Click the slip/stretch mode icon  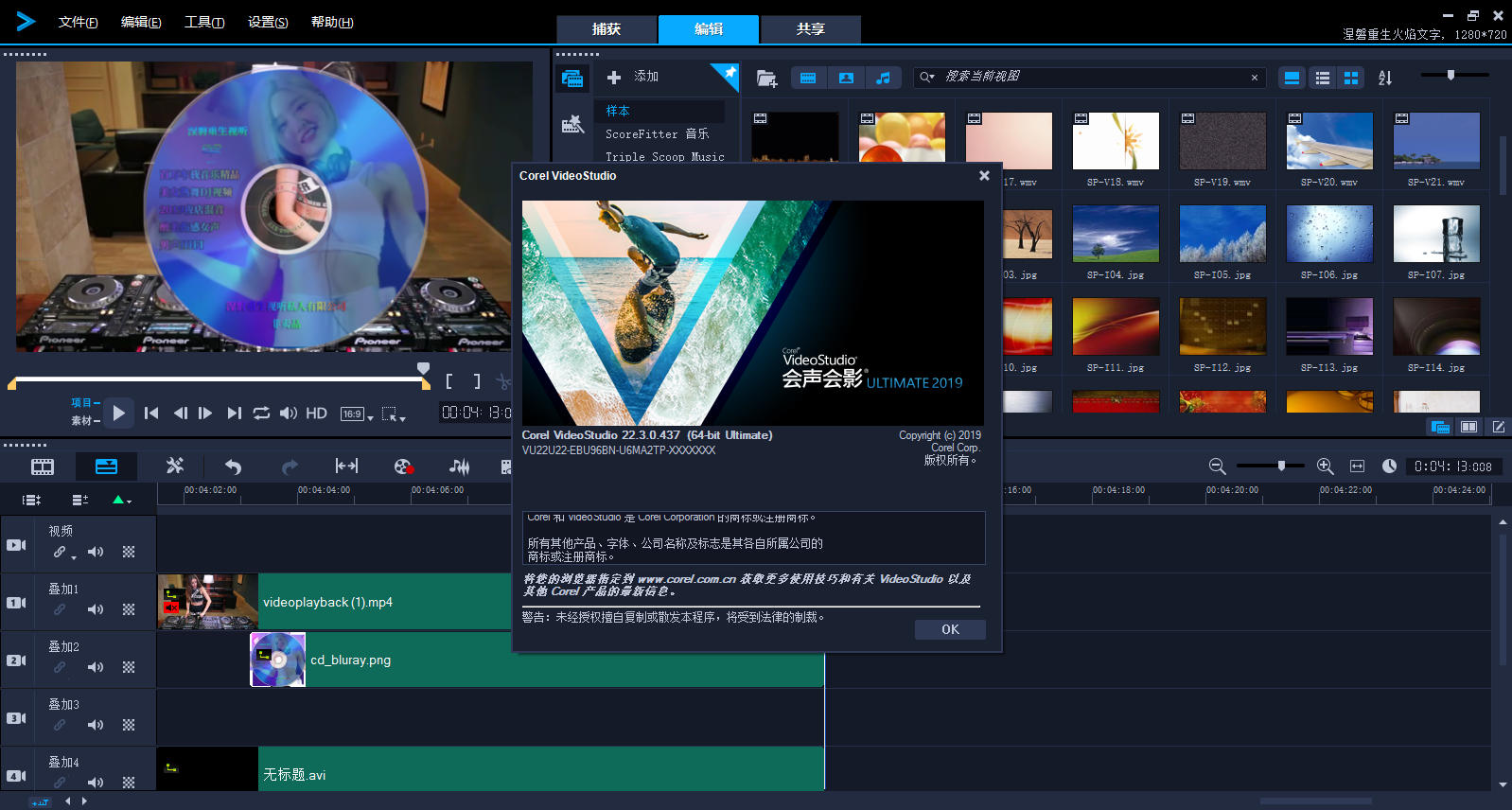tap(346, 466)
